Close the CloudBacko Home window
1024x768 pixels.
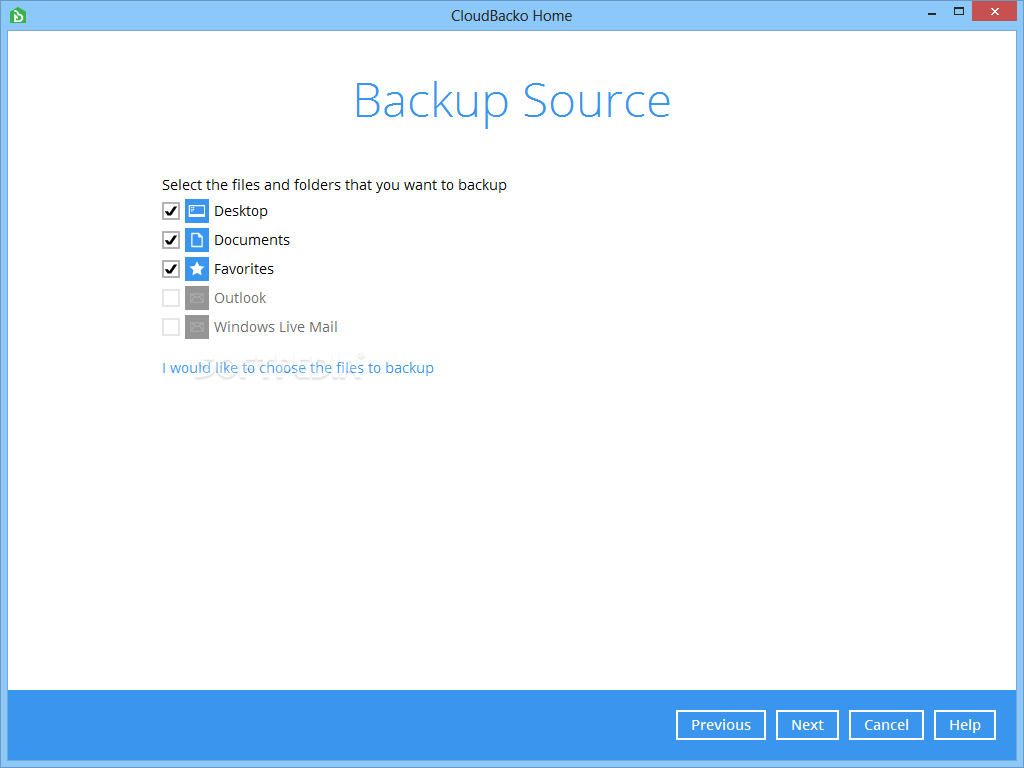995,11
